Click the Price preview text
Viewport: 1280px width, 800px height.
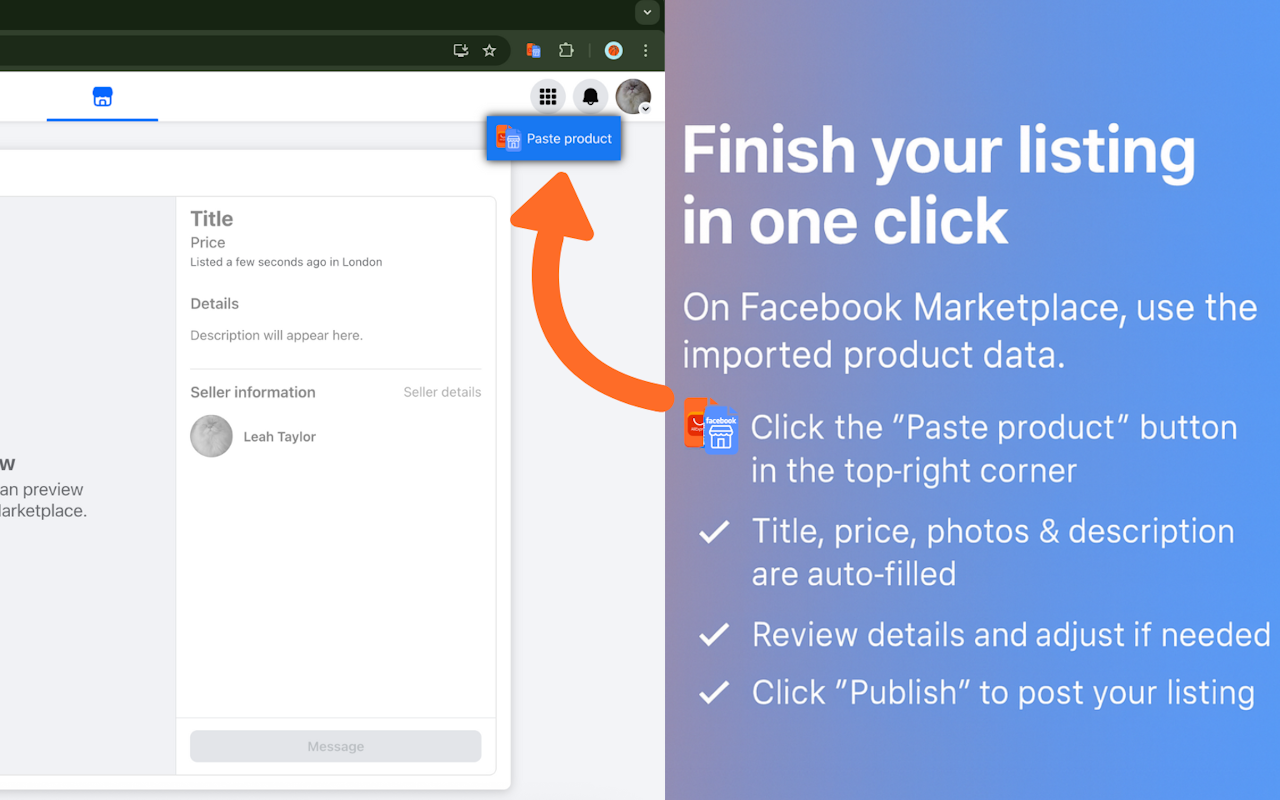tap(208, 242)
